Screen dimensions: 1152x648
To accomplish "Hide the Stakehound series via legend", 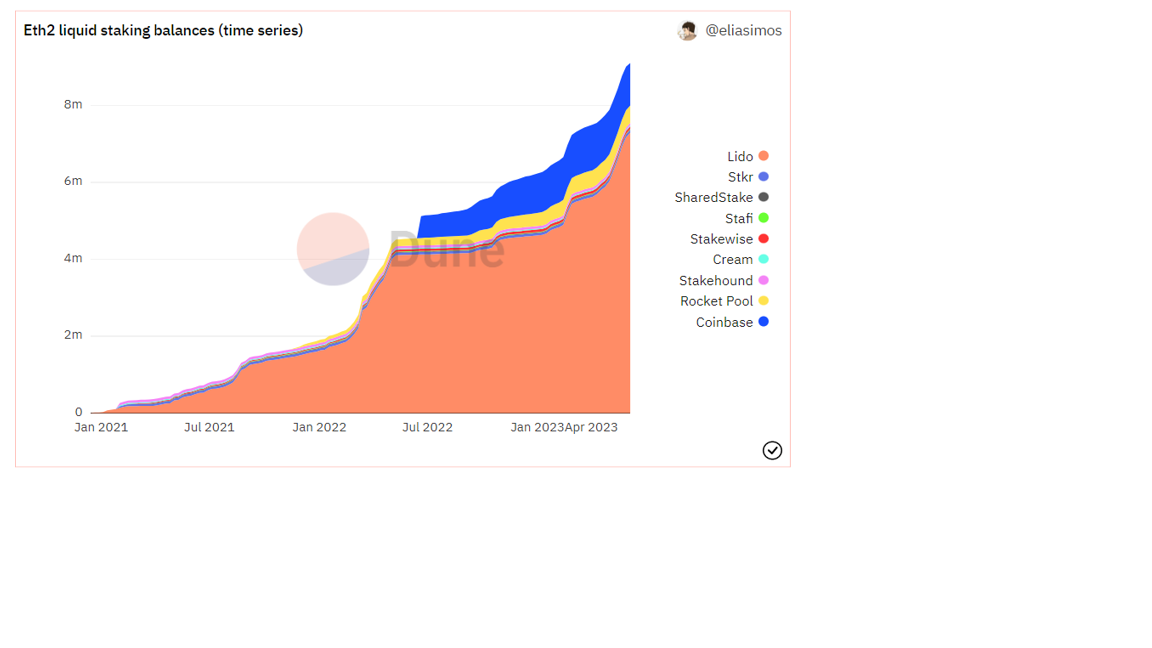I will pyautogui.click(x=724, y=281).
